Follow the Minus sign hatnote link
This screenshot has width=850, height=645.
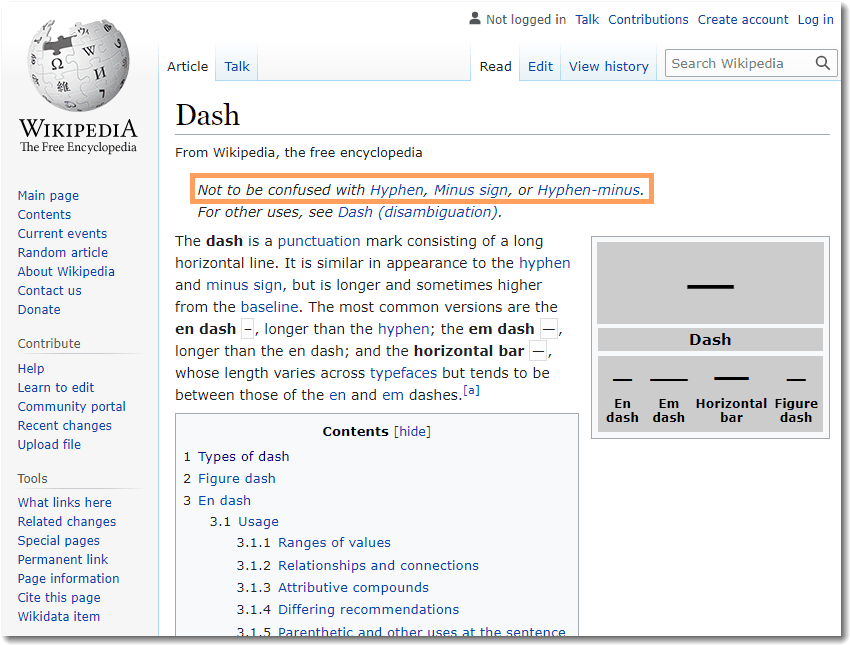click(x=471, y=190)
